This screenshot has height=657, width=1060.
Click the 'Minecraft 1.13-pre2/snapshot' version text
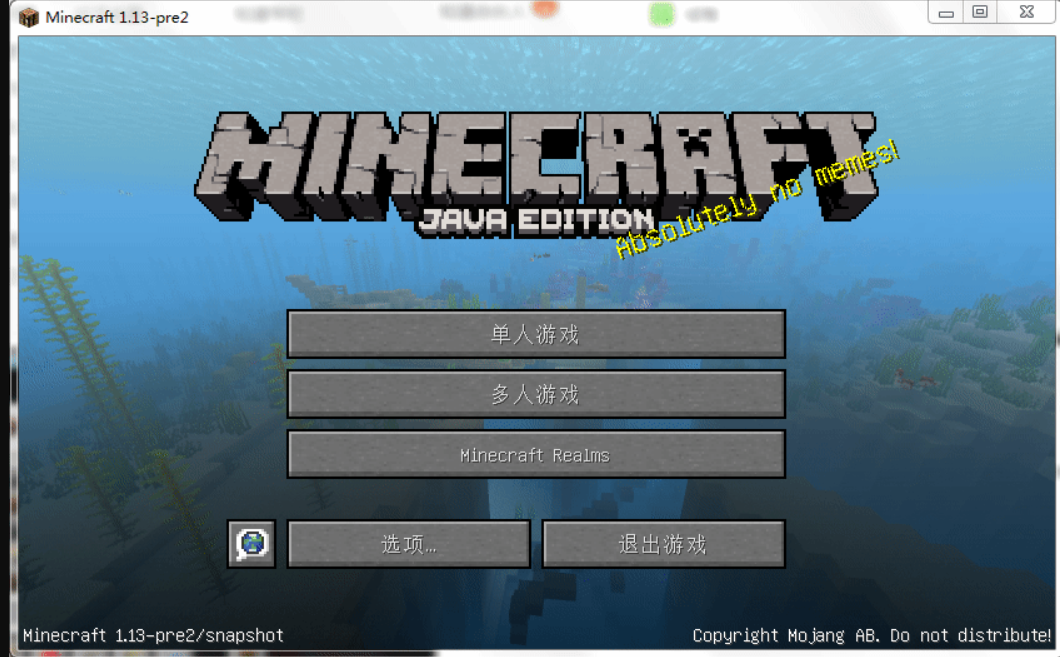pyautogui.click(x=153, y=635)
